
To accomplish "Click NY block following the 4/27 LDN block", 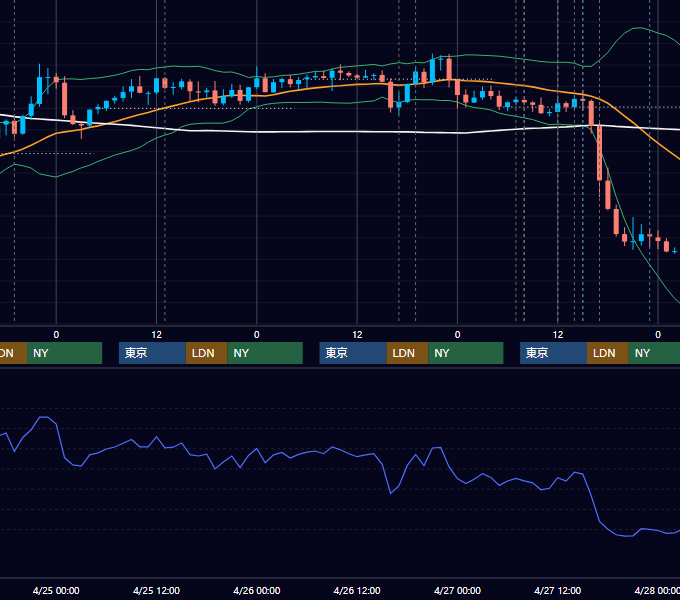I will pos(654,353).
